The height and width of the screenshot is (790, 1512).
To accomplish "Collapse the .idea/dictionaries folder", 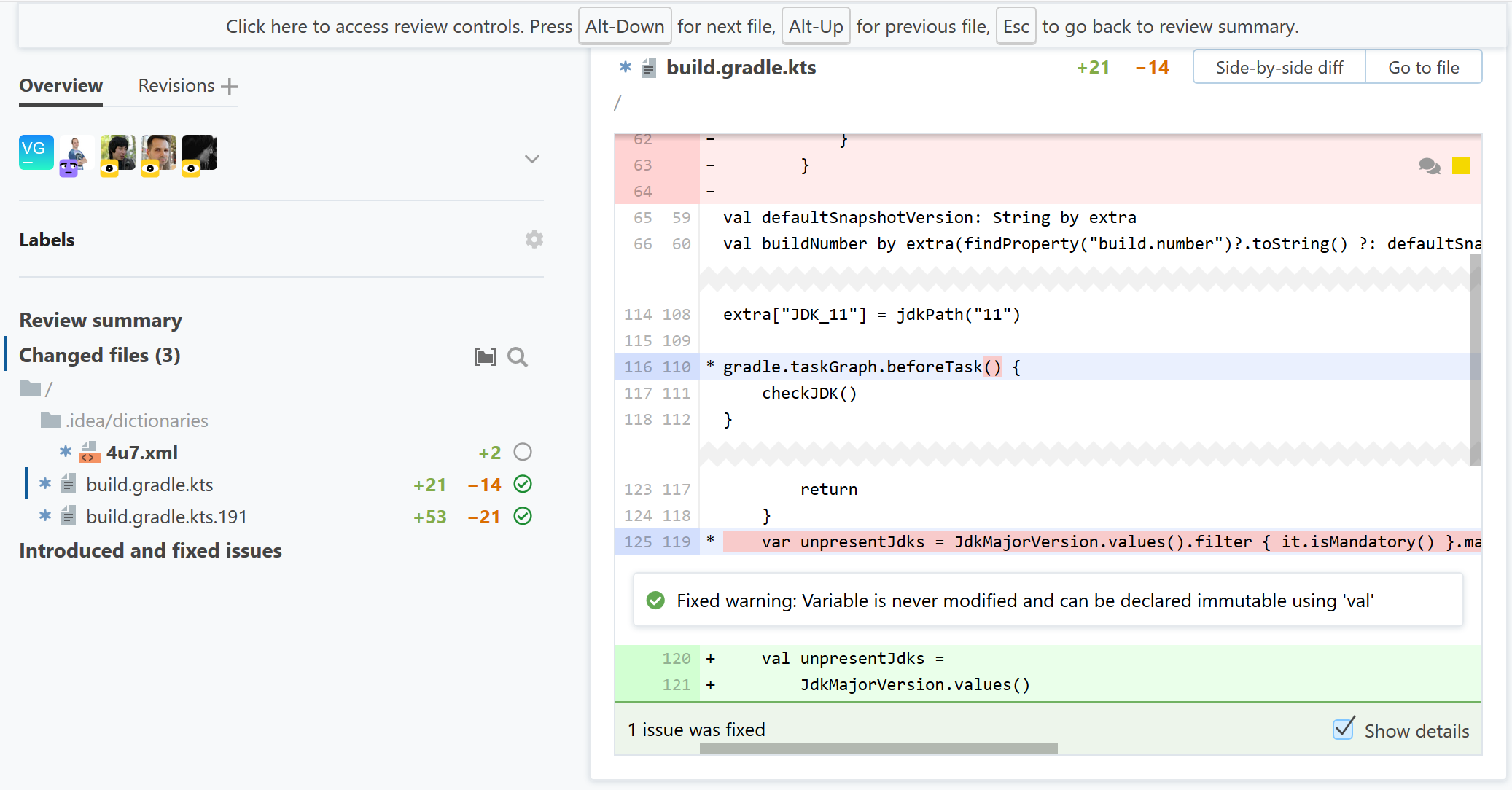I will point(51,421).
